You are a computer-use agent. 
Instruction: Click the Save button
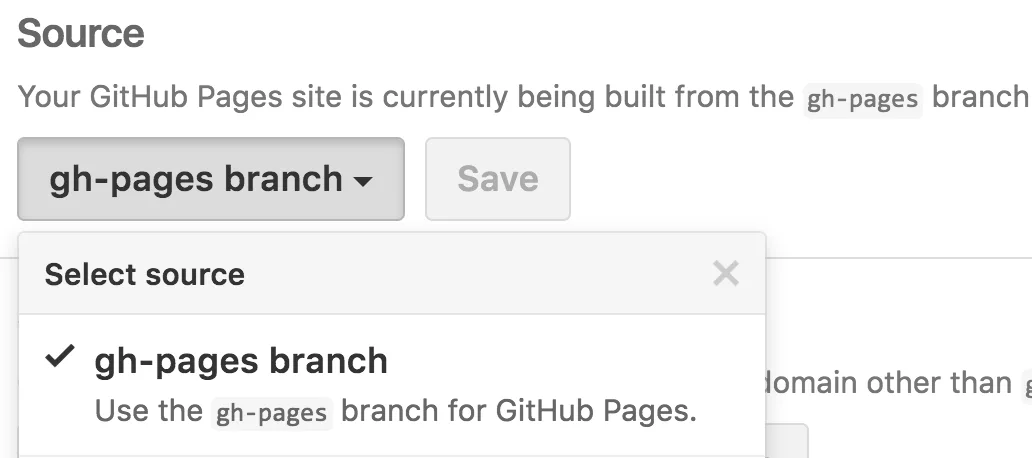coord(498,179)
